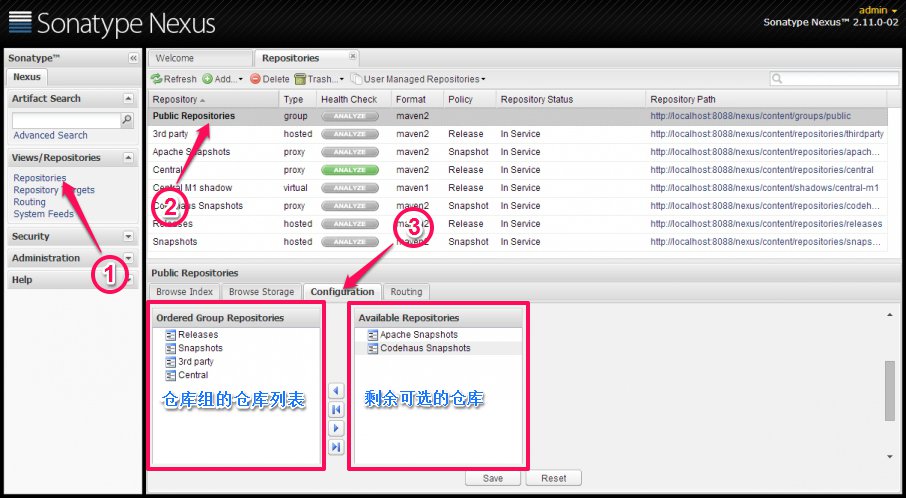Viewport: 906px width, 498px height.
Task: Open the System Feeds link
Action: pyautogui.click(x=43, y=214)
